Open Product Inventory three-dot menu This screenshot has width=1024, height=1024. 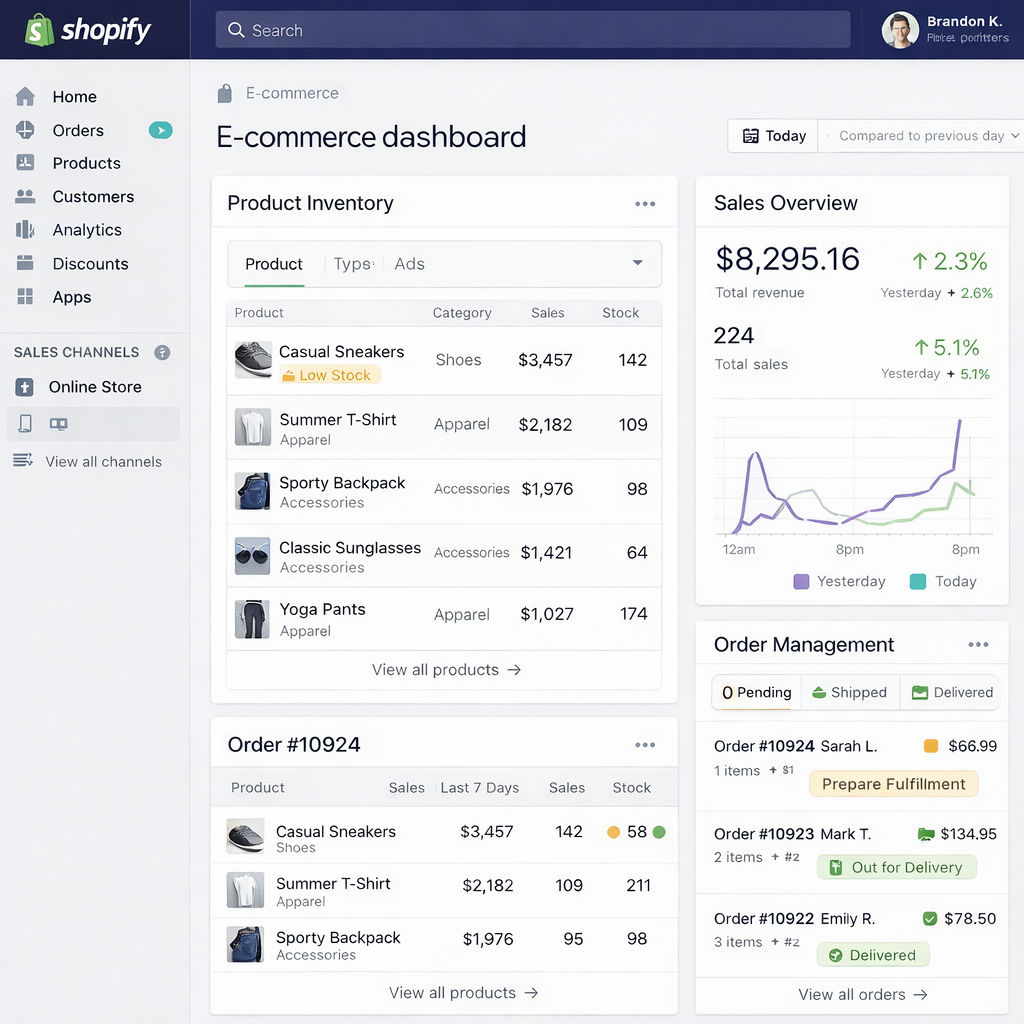(645, 204)
